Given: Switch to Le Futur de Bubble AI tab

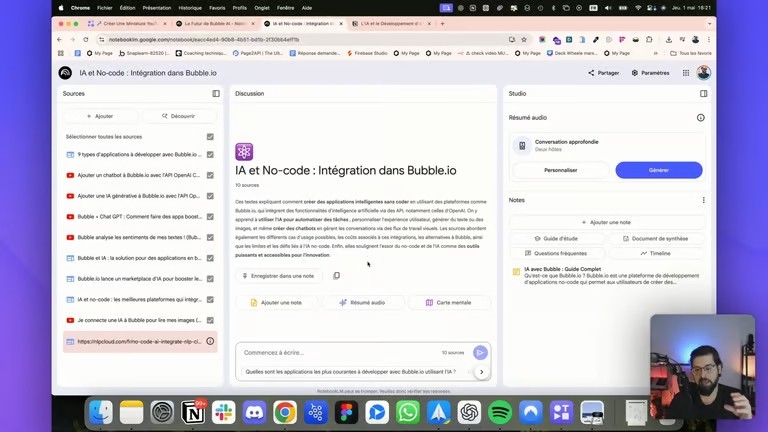Looking at the screenshot, I should click(x=215, y=24).
